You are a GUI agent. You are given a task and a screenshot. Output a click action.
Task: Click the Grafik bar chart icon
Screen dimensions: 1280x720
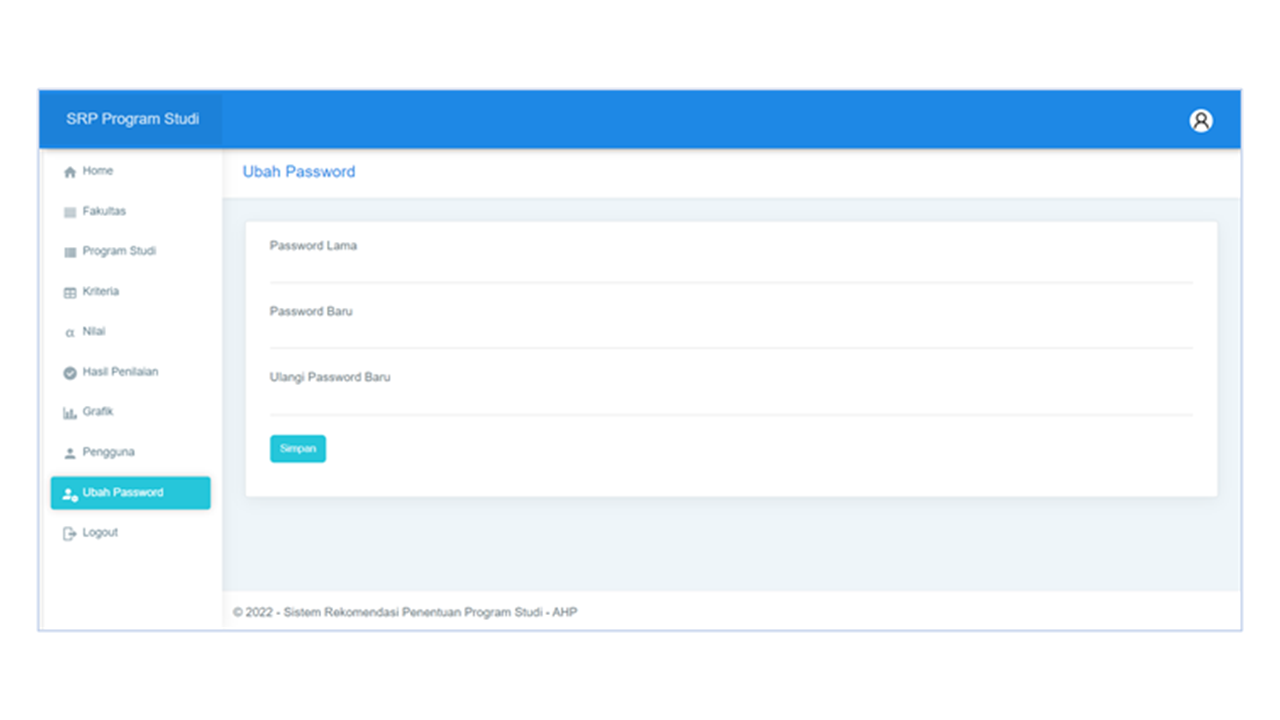coord(70,413)
